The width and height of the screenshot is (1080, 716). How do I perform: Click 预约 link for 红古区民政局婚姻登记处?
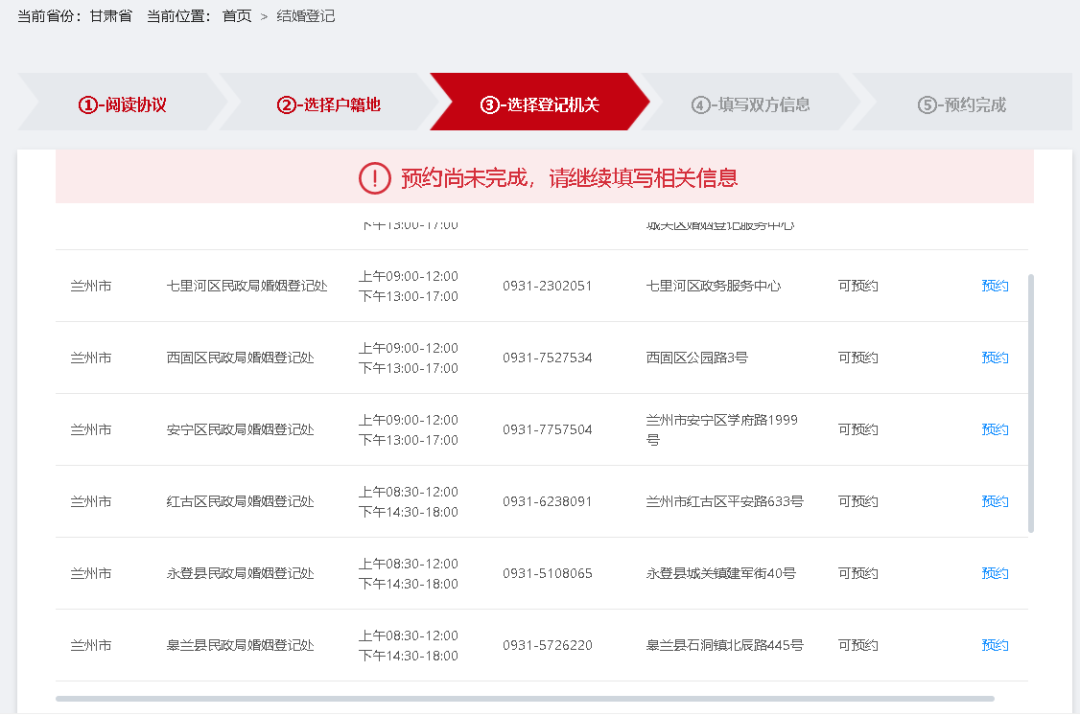(x=994, y=502)
